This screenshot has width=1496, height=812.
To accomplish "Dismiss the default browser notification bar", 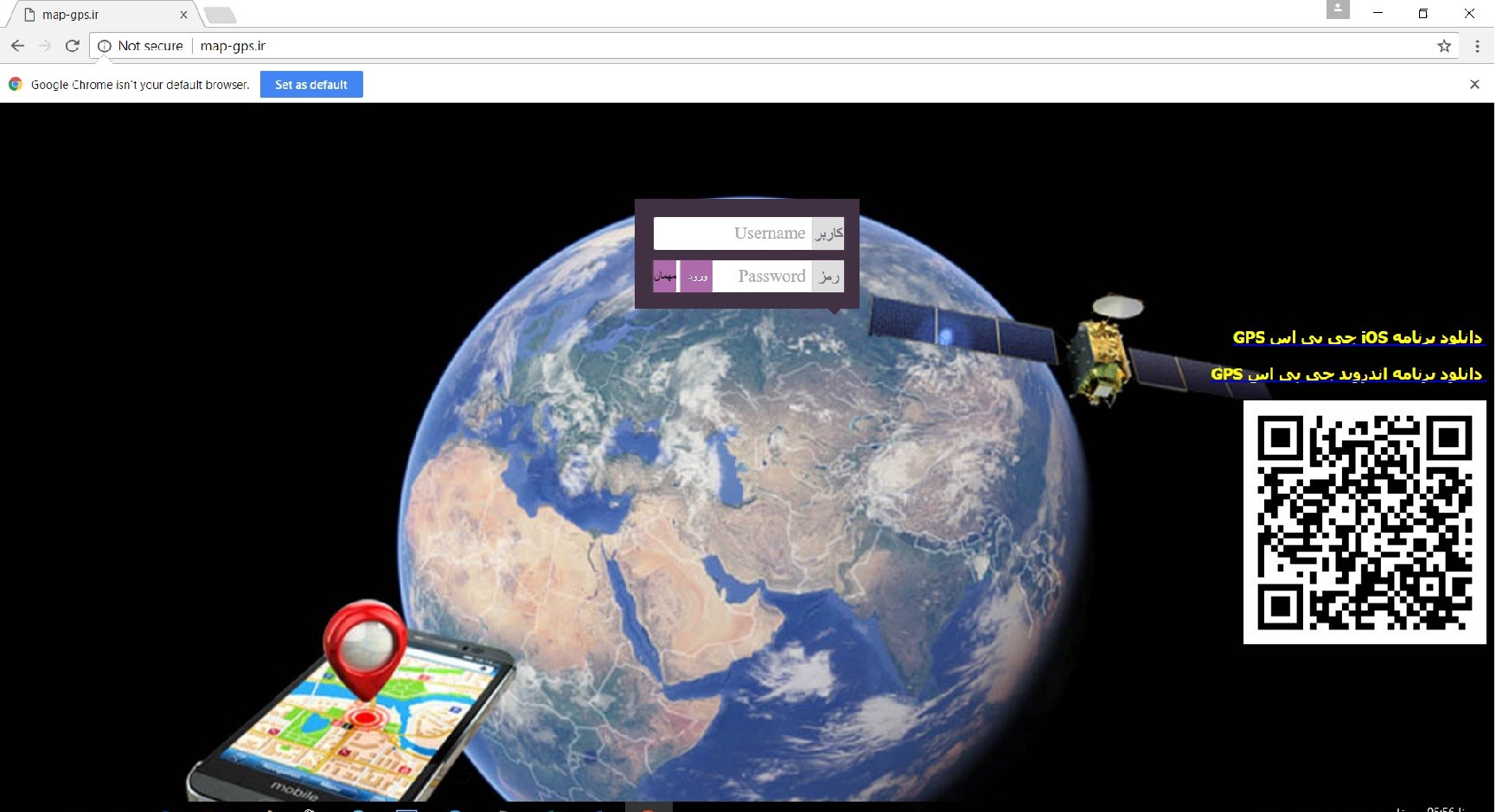I will point(1474,84).
